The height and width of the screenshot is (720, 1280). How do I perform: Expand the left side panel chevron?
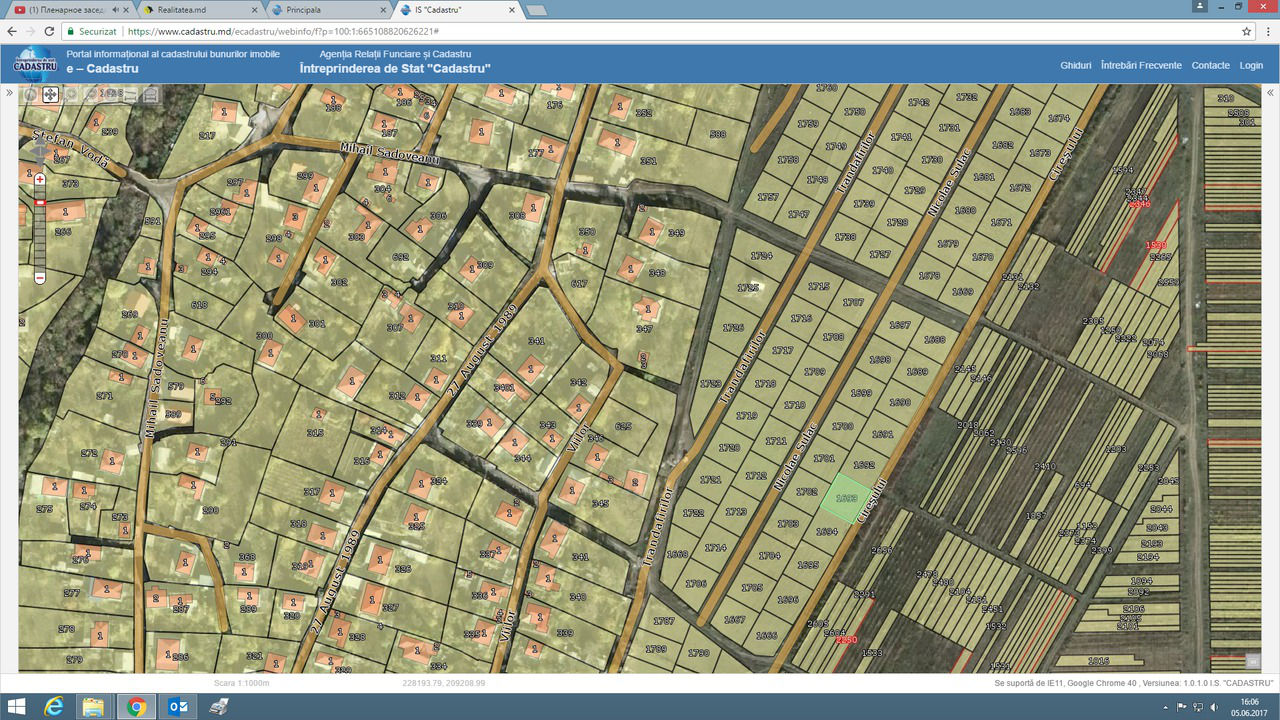(9, 93)
